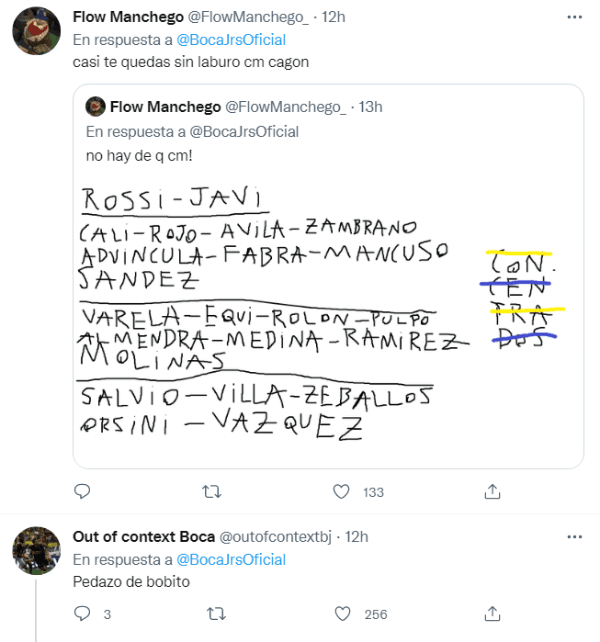Click @BocaJrsOficial in Out of context Boca's reply
The height and width of the screenshot is (642, 600).
coord(231,559)
